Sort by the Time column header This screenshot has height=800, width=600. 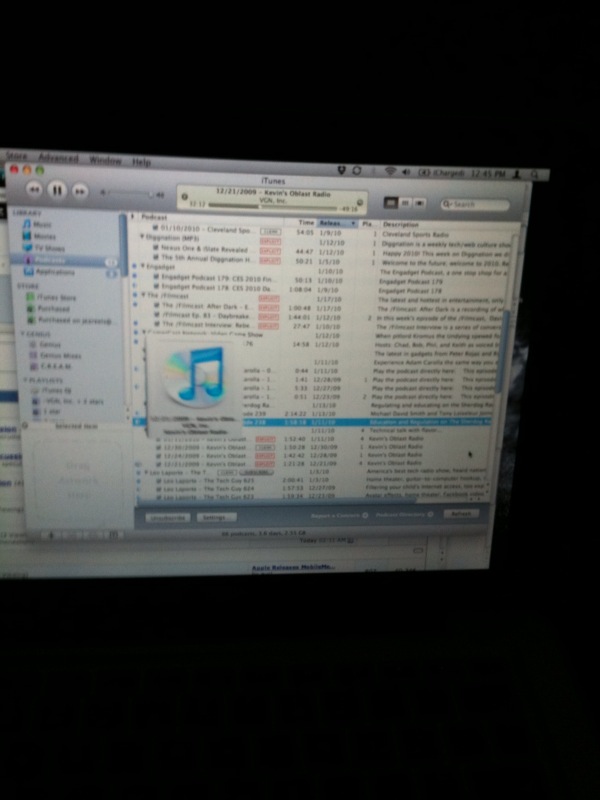306,222
